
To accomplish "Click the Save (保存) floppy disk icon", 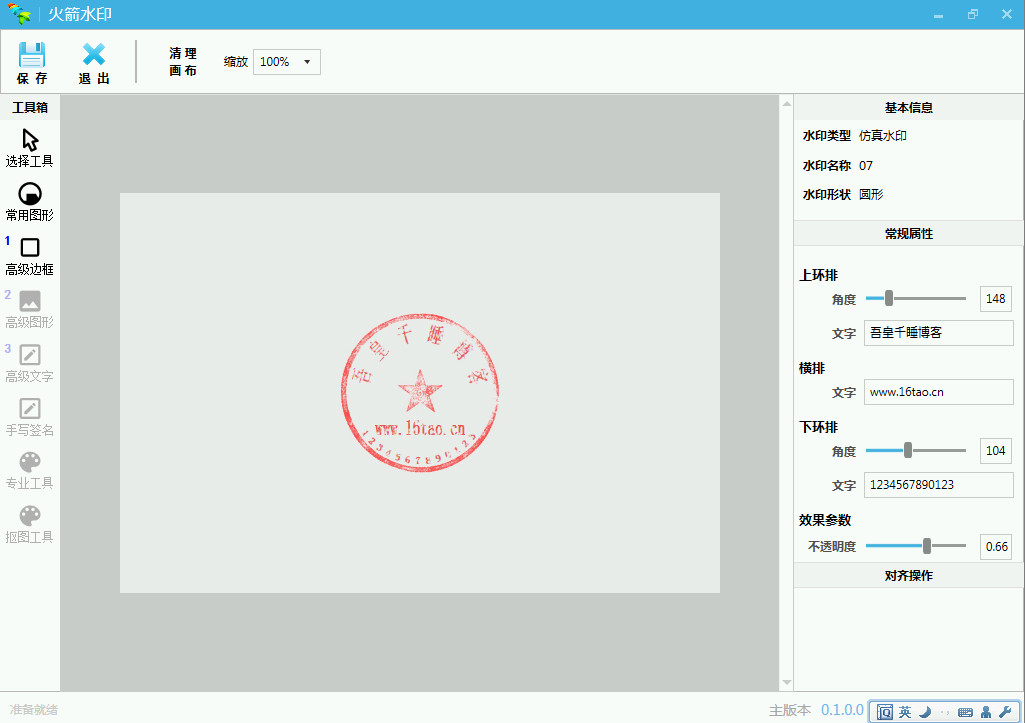I will [x=32, y=55].
